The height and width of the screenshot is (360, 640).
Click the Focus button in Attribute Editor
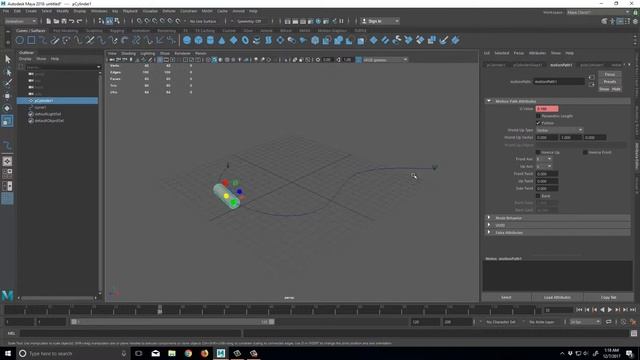(x=610, y=74)
